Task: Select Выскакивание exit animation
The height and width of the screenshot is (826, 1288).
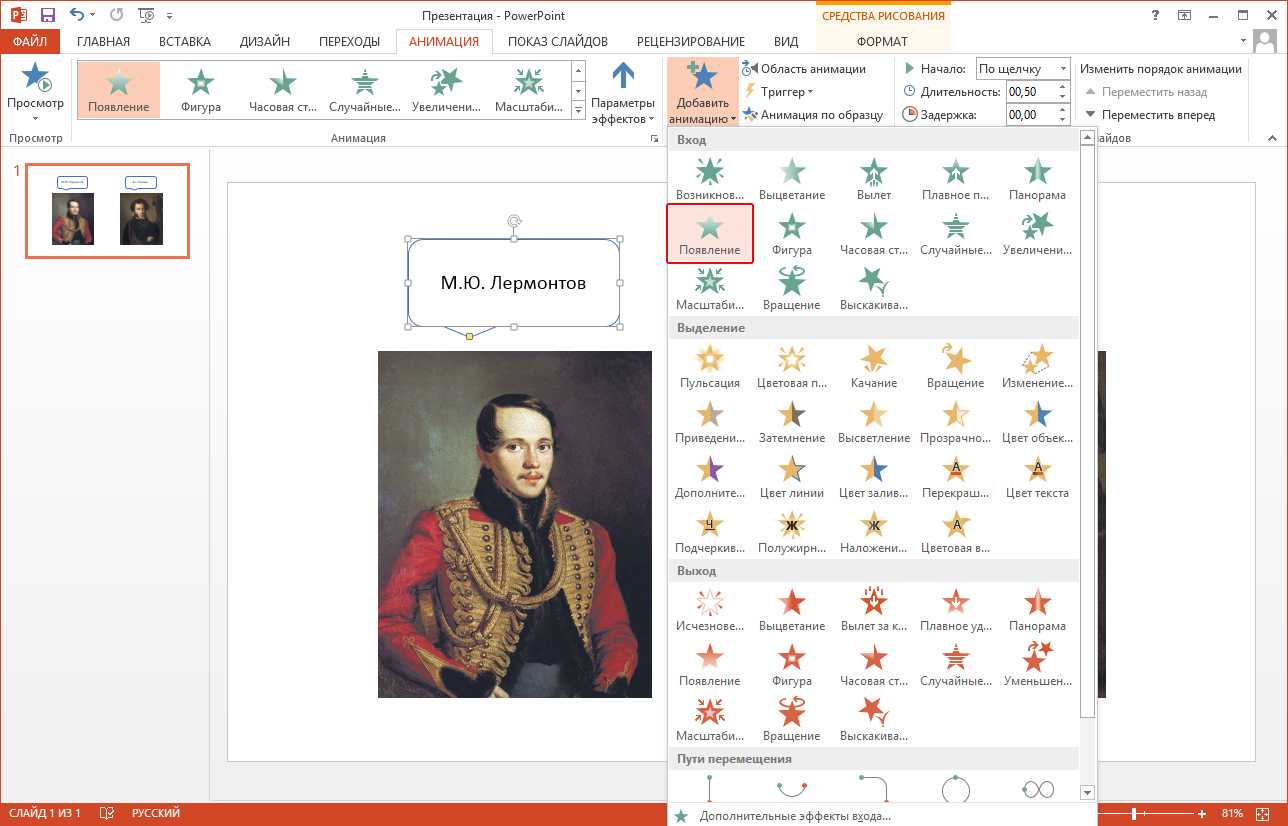Action: pos(873,719)
